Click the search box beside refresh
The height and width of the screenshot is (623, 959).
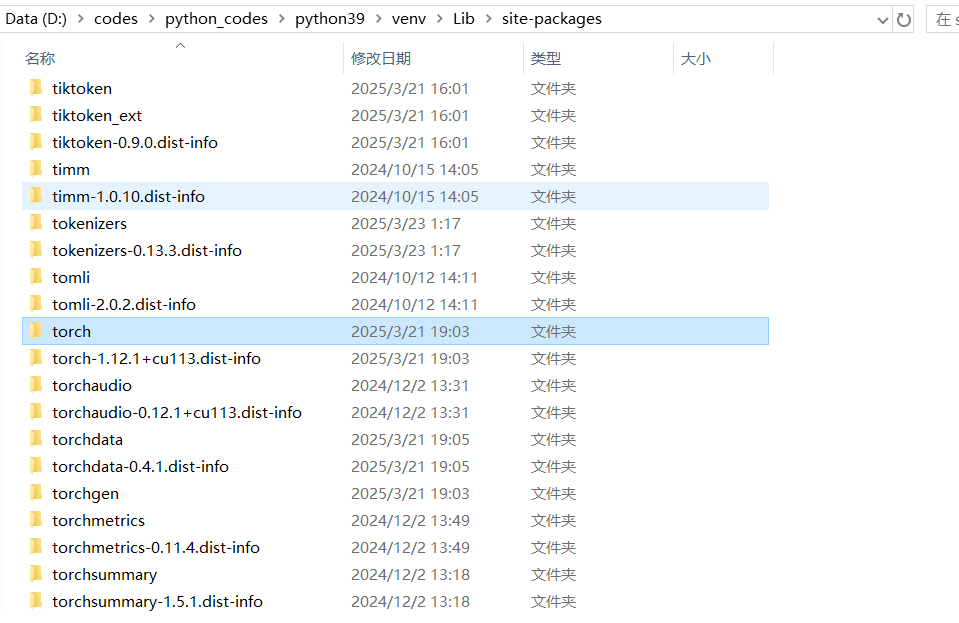pyautogui.click(x=942, y=20)
